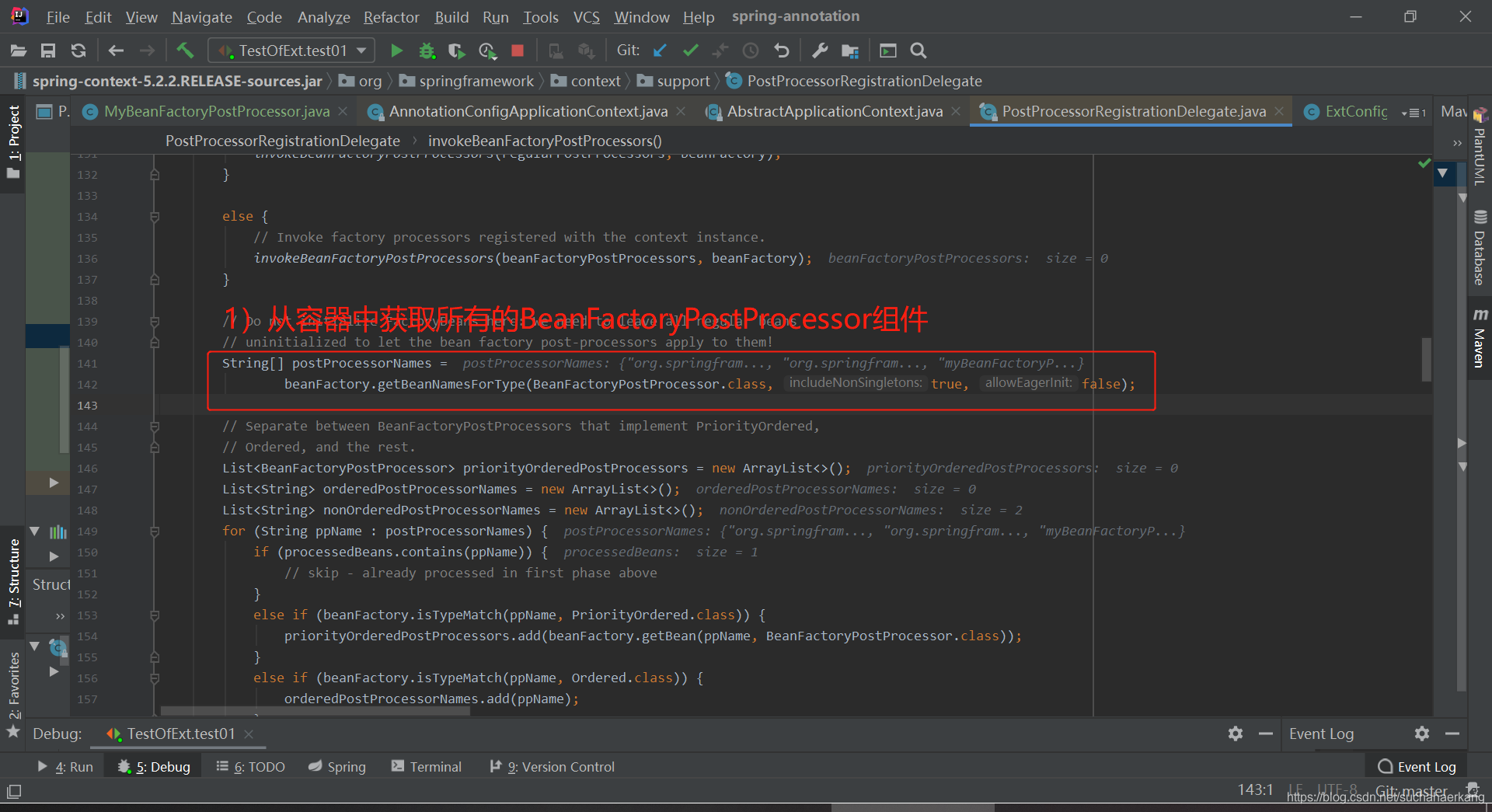This screenshot has height=812, width=1492.
Task: Click invokeBeanFactoryPostProcessors() editor breadcrumb
Action: pos(545,141)
